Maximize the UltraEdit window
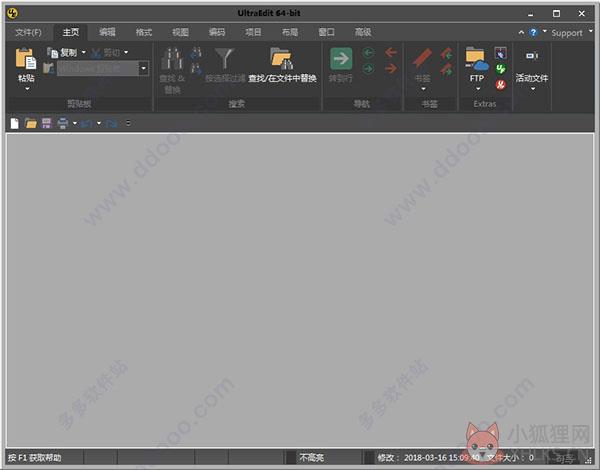The image size is (600, 470). tap(556, 14)
